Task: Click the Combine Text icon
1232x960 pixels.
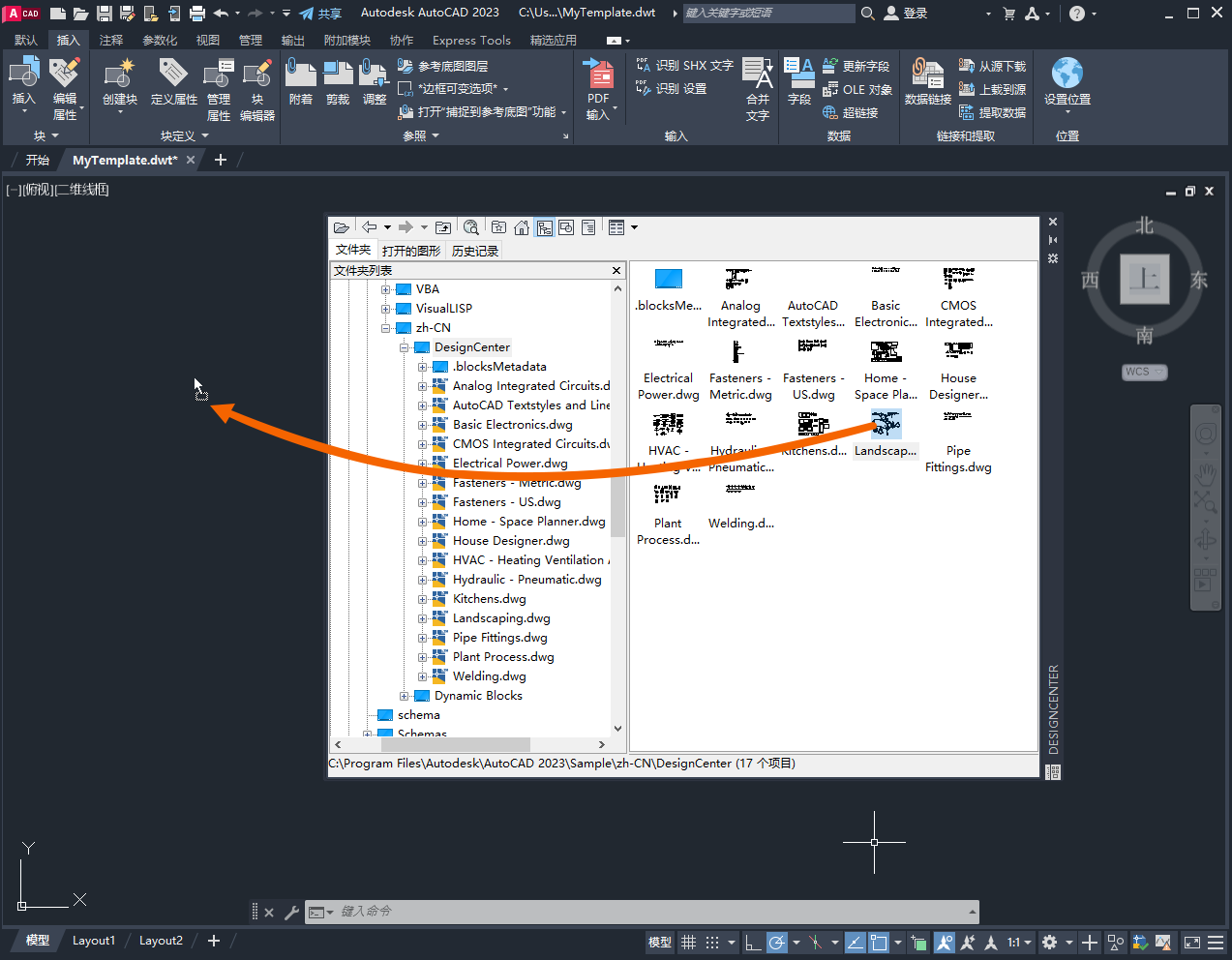Action: [758, 73]
